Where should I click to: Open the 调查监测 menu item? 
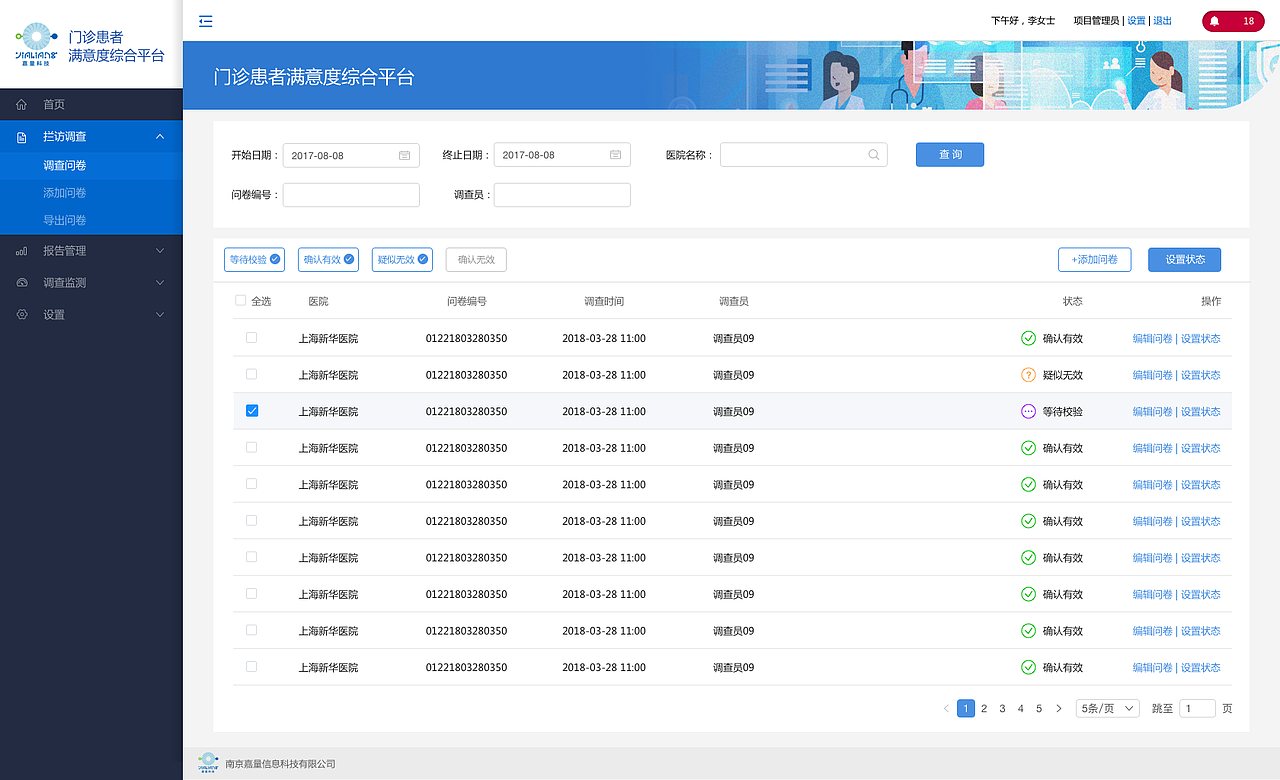(91, 283)
